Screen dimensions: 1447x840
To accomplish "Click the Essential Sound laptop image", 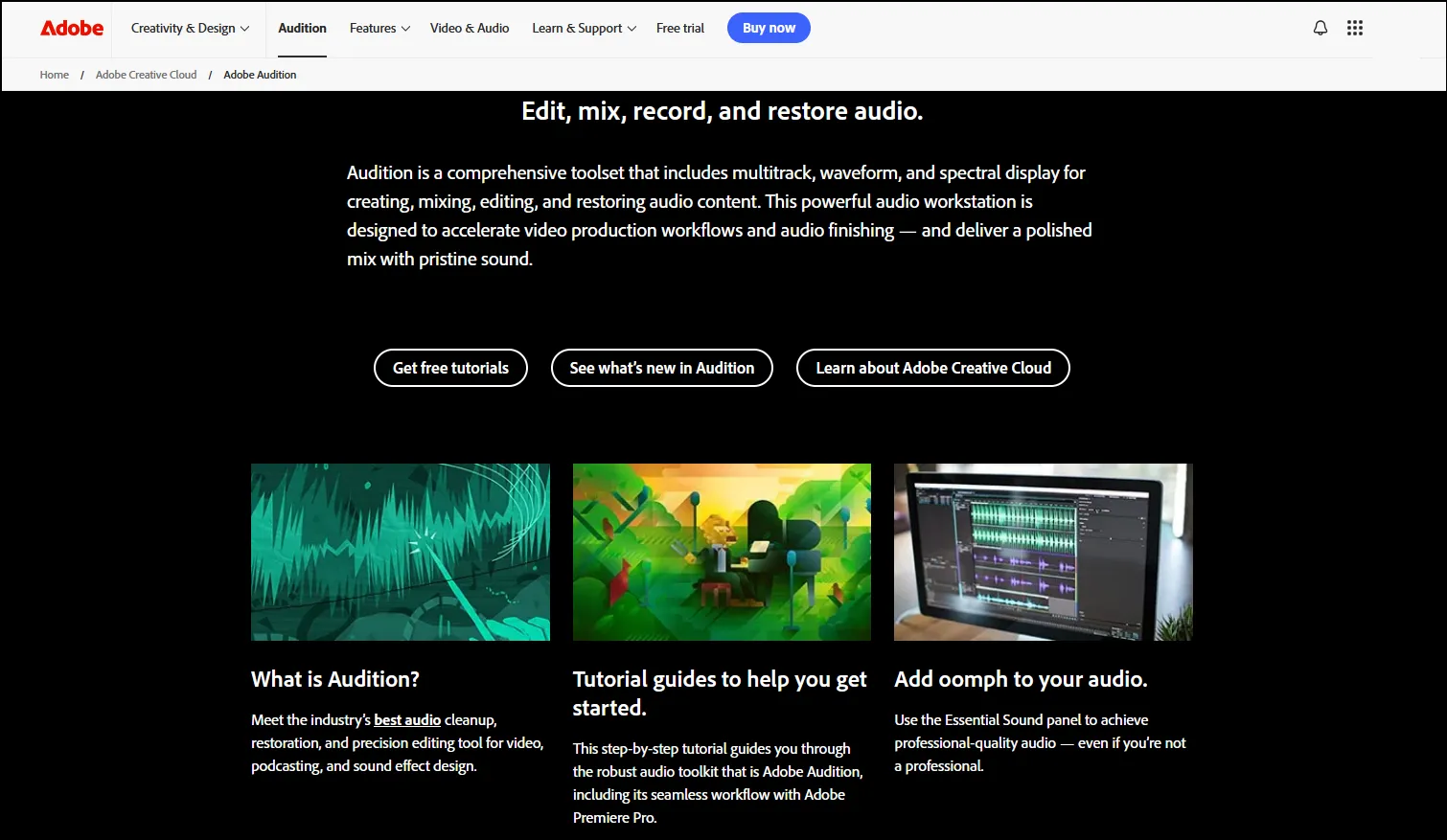I will pyautogui.click(x=1043, y=552).
